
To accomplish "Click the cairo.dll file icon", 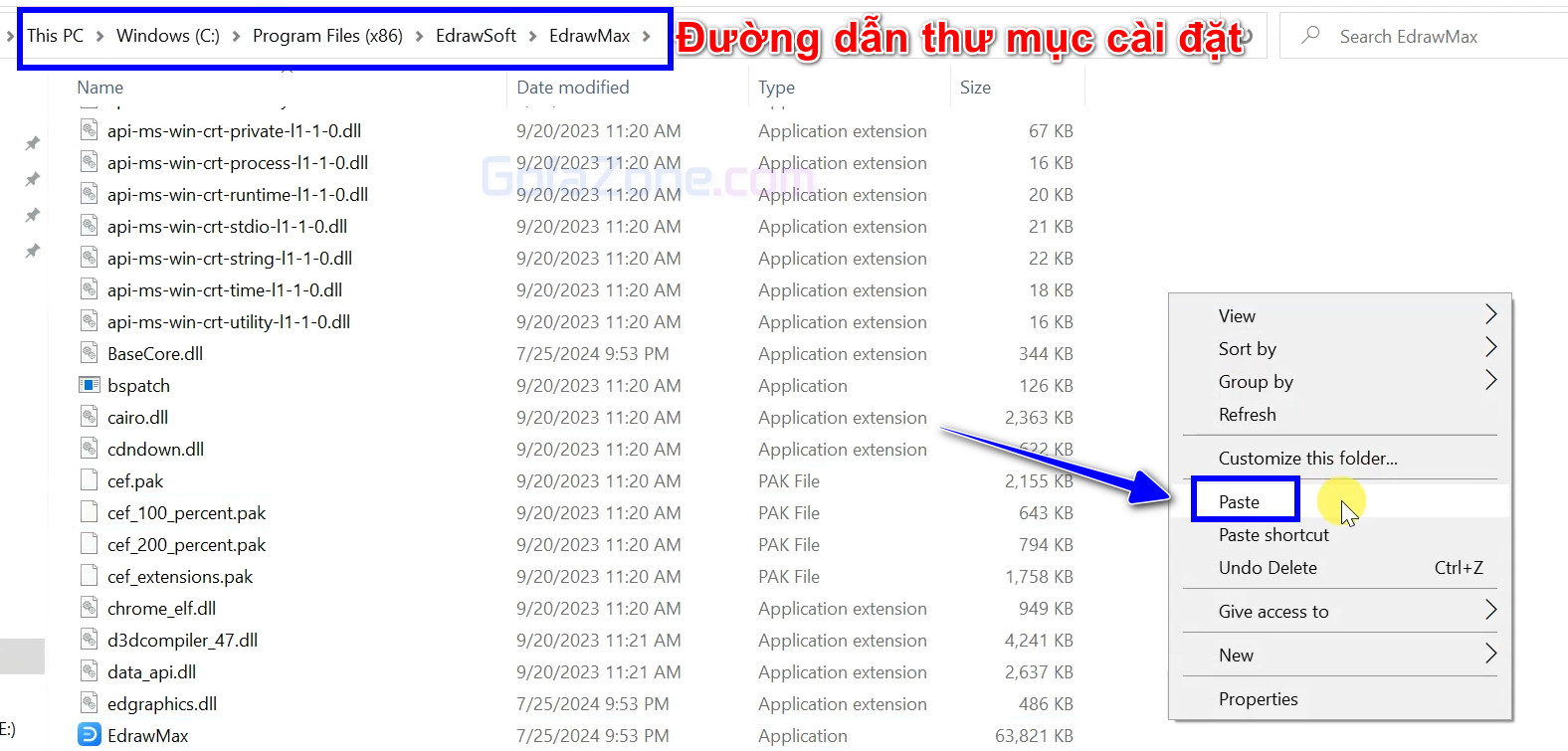I will (x=90, y=417).
